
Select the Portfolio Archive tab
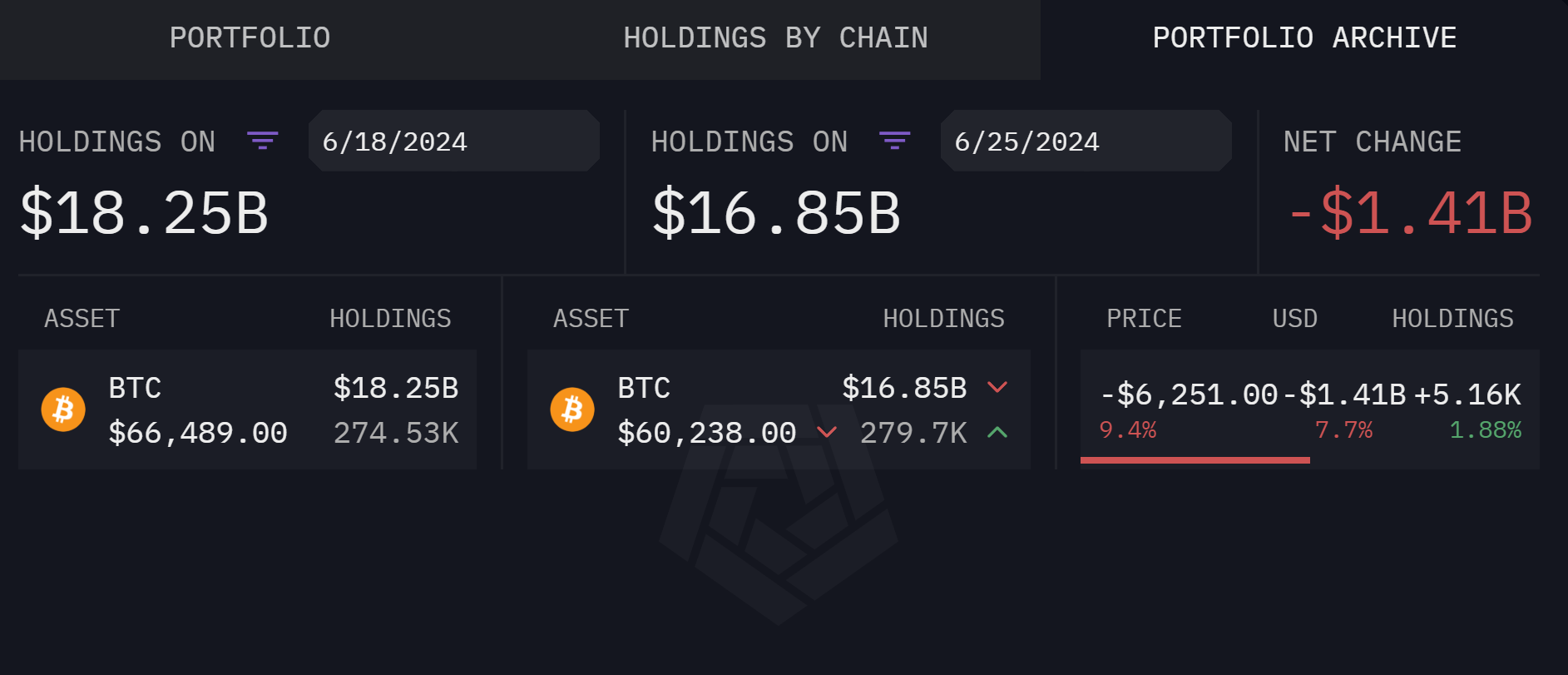pyautogui.click(x=1304, y=38)
